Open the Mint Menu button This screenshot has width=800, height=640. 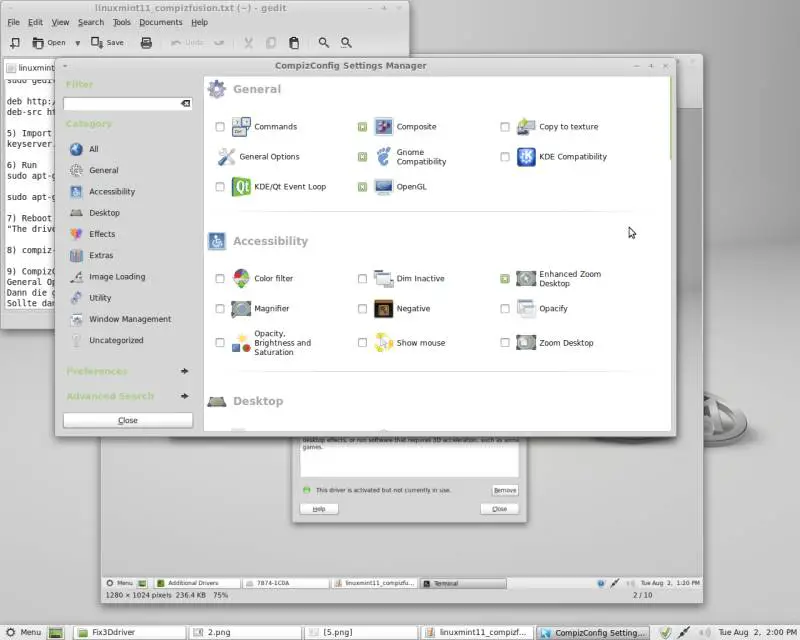coord(23,632)
